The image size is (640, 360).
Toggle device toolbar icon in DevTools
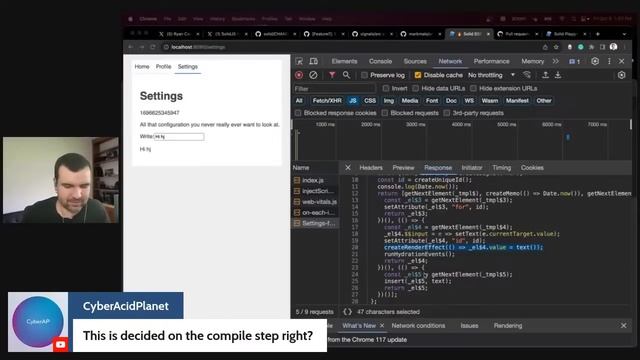(x=313, y=61)
